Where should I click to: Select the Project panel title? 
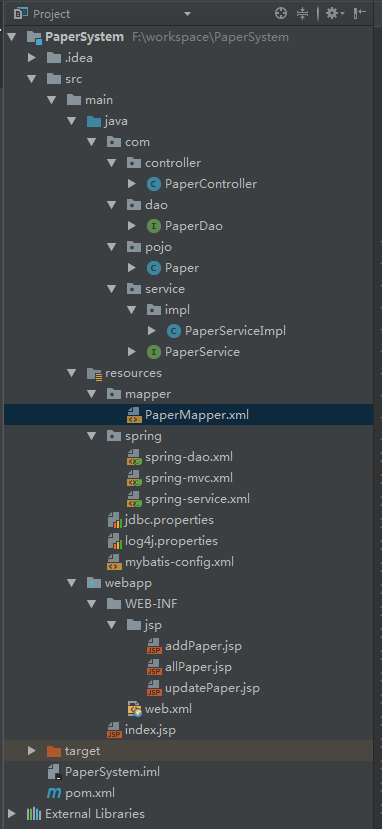pos(52,14)
